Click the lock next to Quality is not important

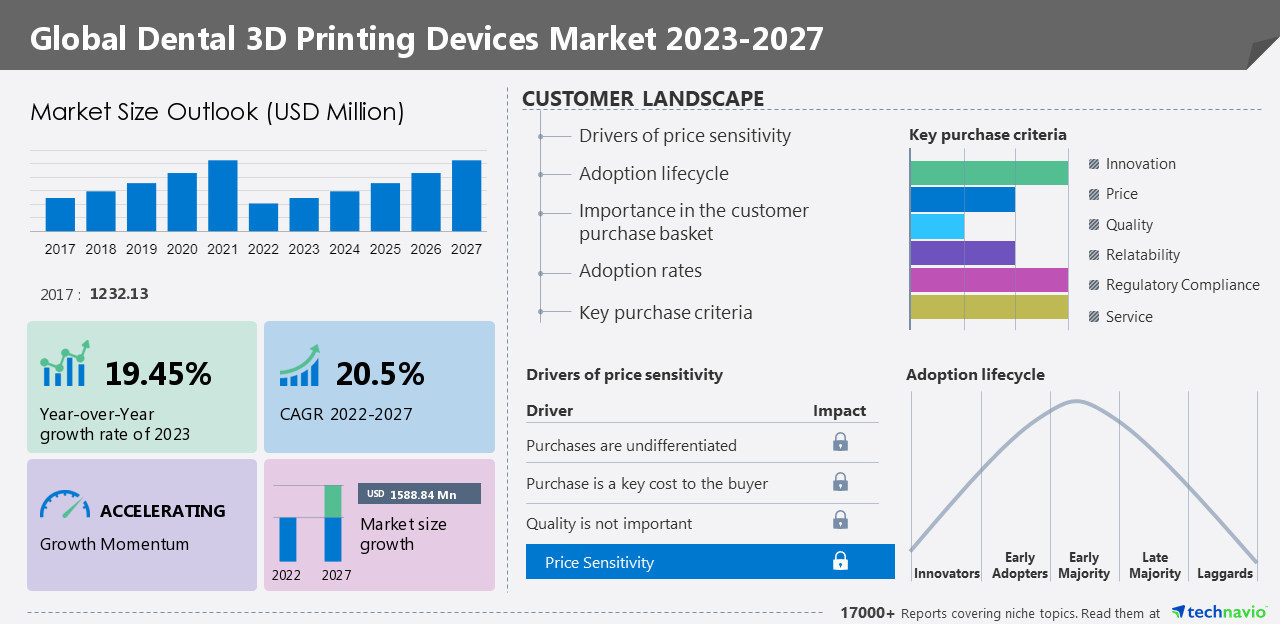tap(841, 519)
